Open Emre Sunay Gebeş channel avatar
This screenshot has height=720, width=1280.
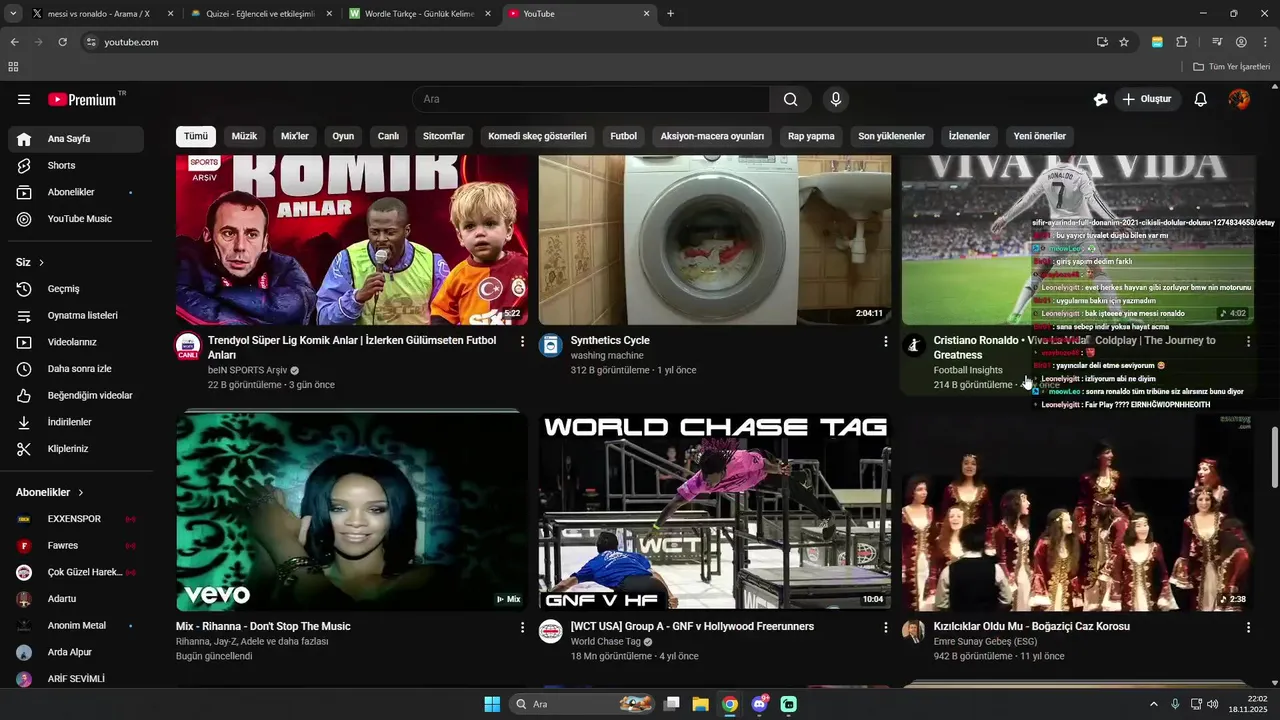coord(914,632)
